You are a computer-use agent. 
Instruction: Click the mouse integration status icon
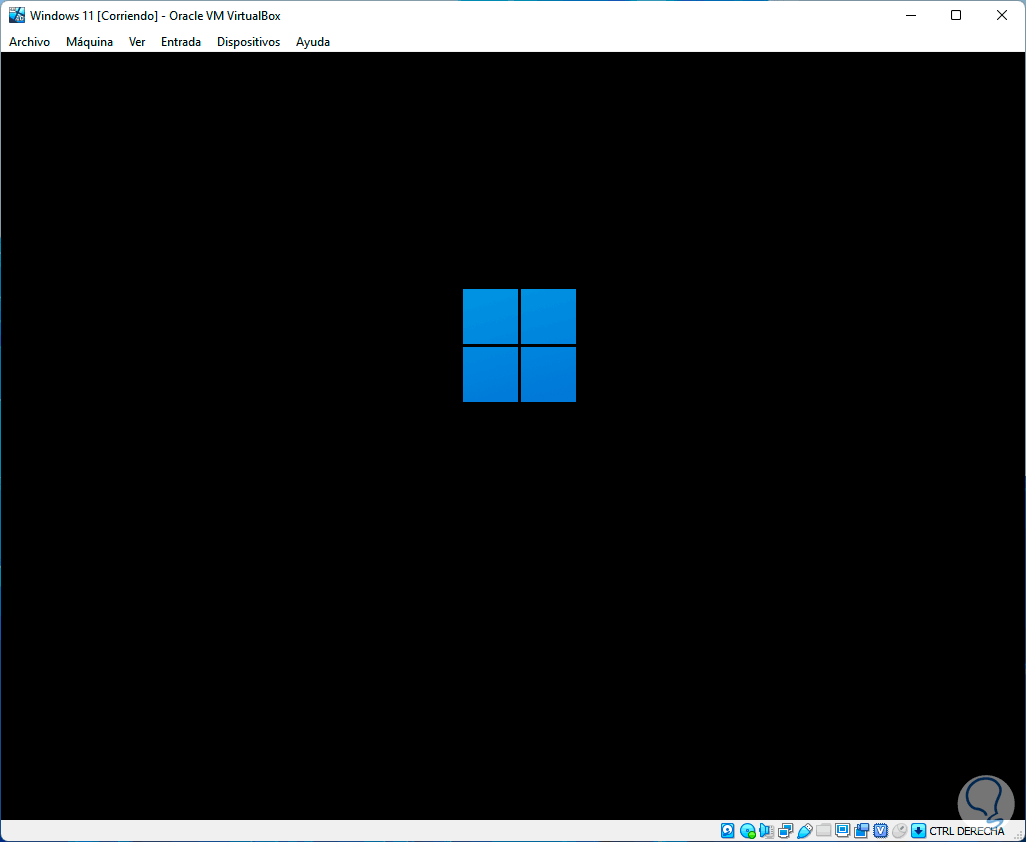click(900, 831)
